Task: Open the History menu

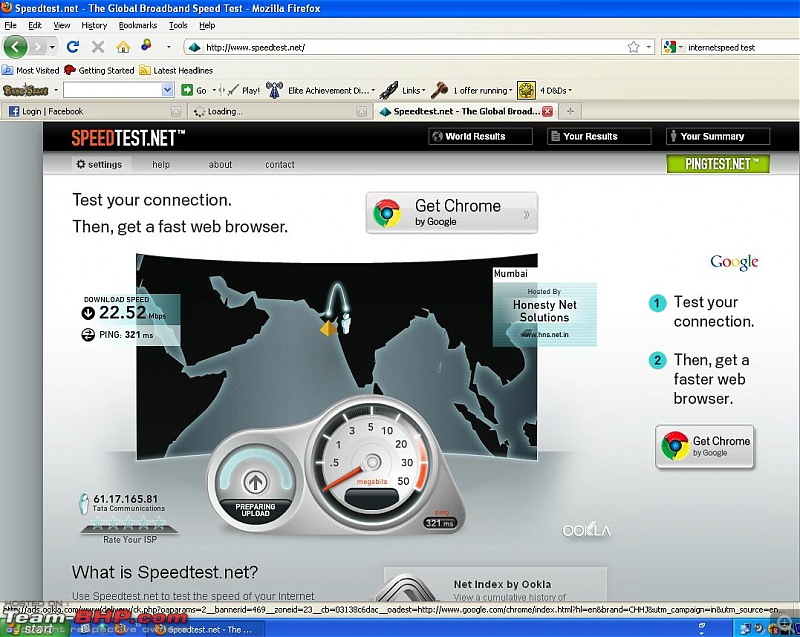Action: pos(94,25)
